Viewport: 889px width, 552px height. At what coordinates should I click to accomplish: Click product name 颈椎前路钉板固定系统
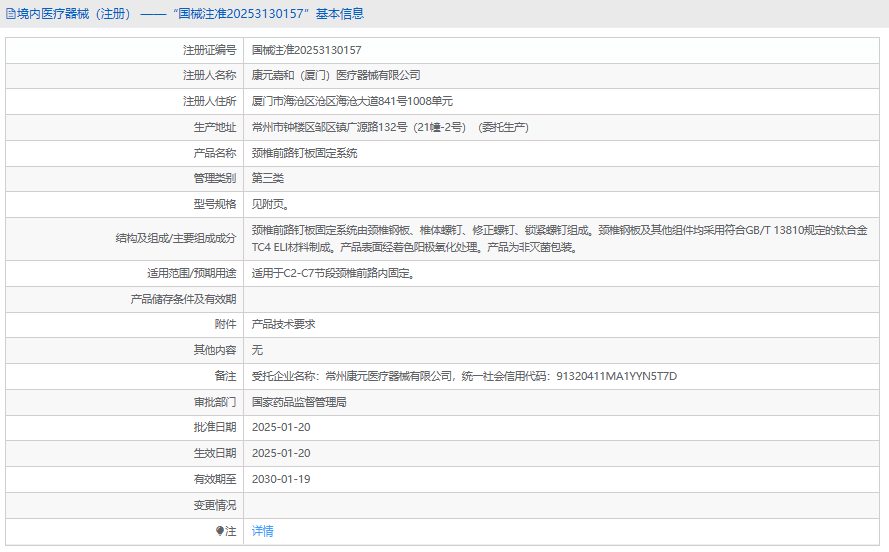click(304, 153)
